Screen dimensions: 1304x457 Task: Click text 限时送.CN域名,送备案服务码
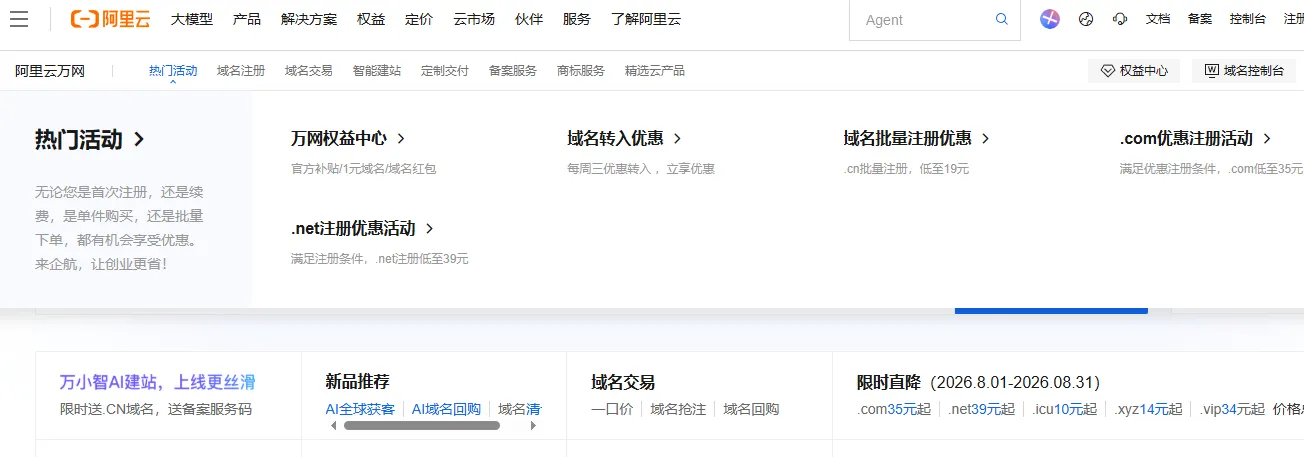tap(156, 409)
